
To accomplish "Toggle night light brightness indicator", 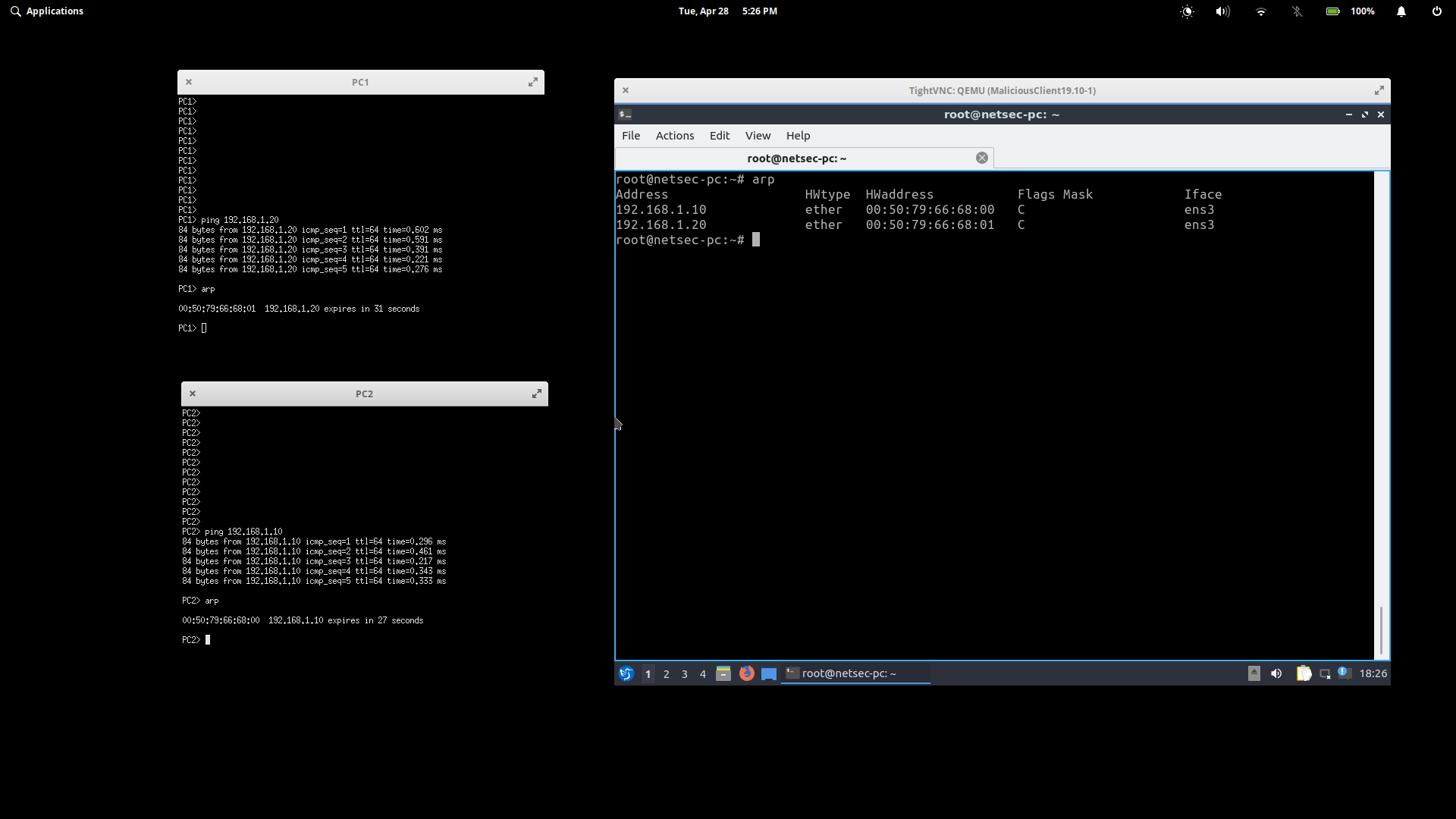I will tap(1187, 11).
